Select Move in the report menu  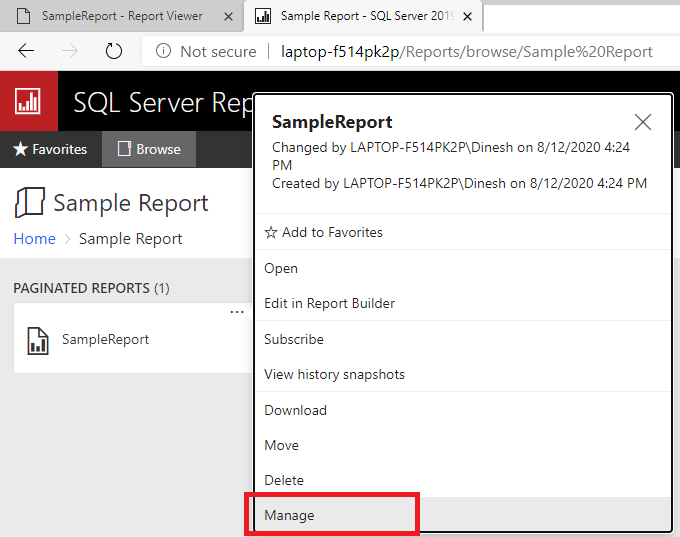[x=281, y=445]
